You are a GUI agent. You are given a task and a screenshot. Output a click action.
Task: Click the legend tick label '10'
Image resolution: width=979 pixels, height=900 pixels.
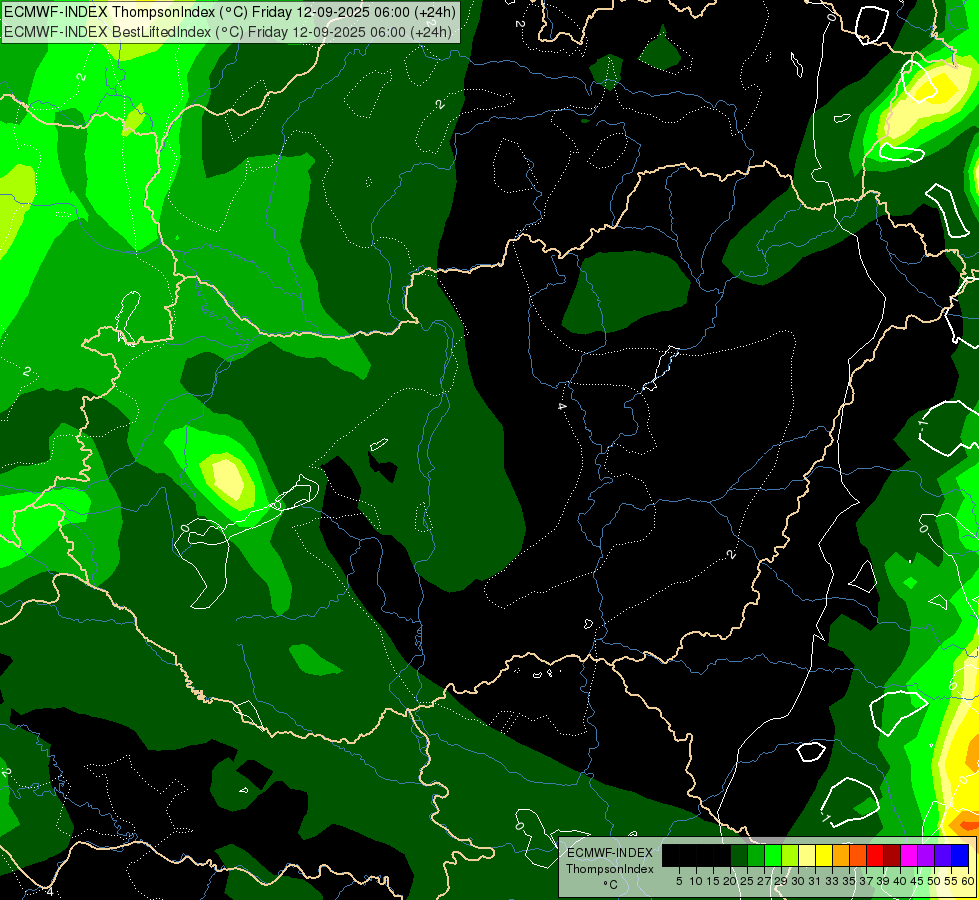[x=696, y=881]
